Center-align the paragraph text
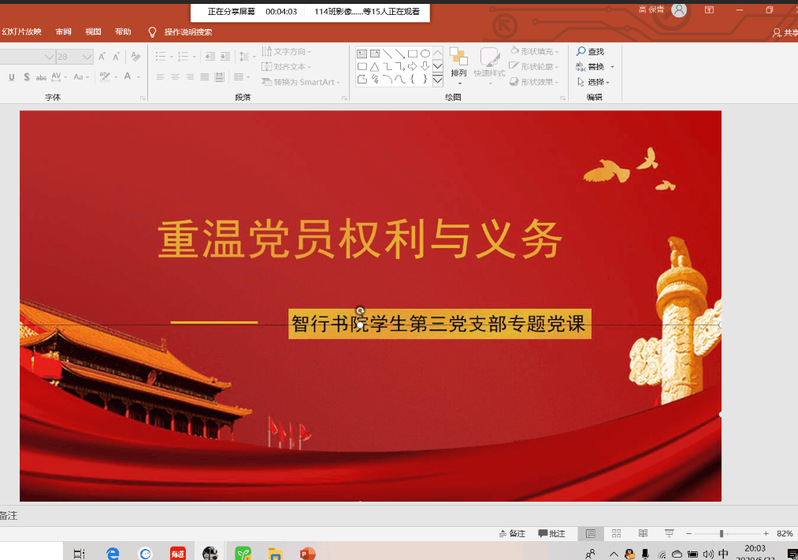Screen dimensions: 798x560 [175, 77]
